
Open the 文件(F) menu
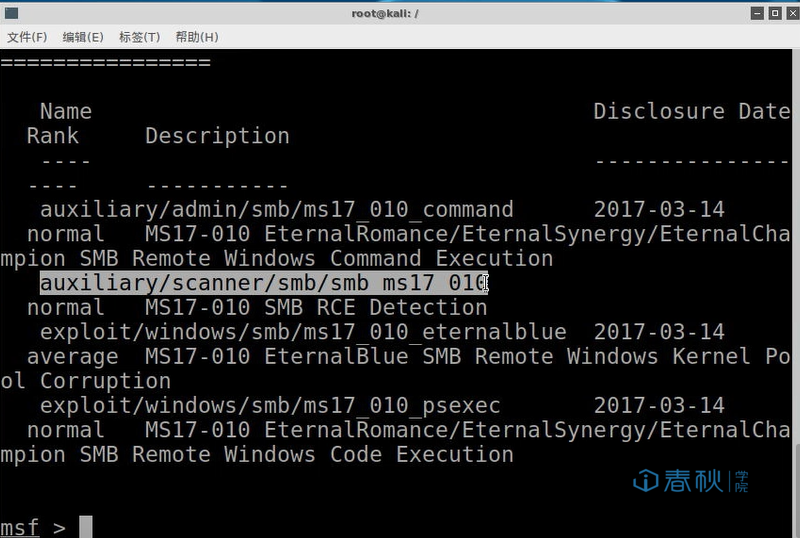(27, 37)
